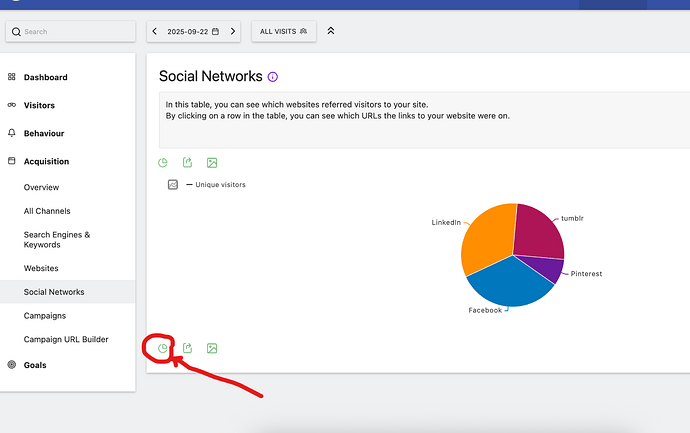Click into the Search input field

76,32
